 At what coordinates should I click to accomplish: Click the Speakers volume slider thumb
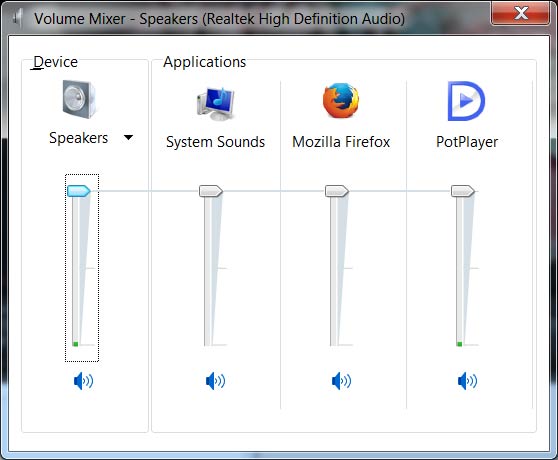click(x=79, y=191)
